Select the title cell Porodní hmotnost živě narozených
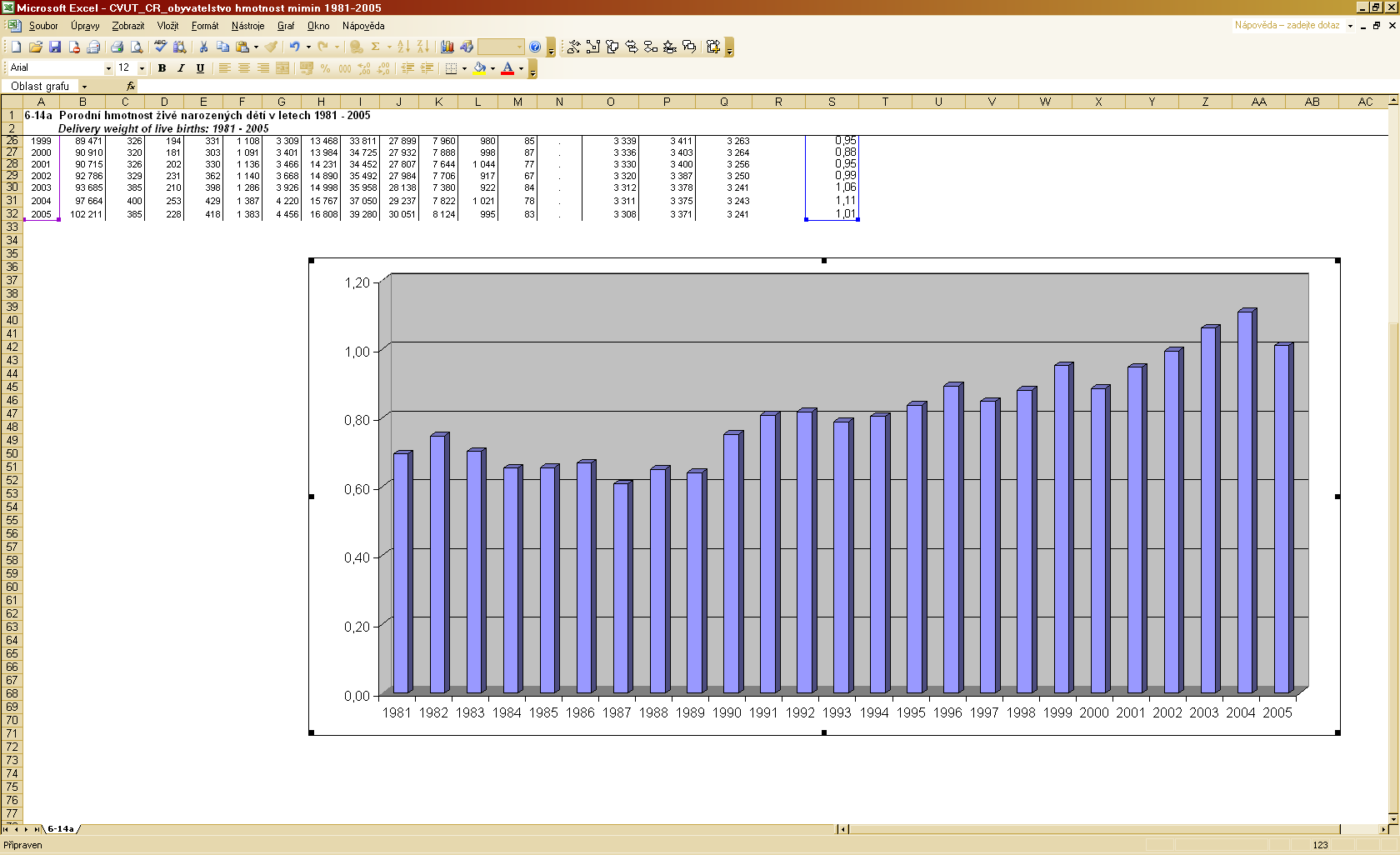Viewport: 1400px width, 855px height. (x=214, y=116)
